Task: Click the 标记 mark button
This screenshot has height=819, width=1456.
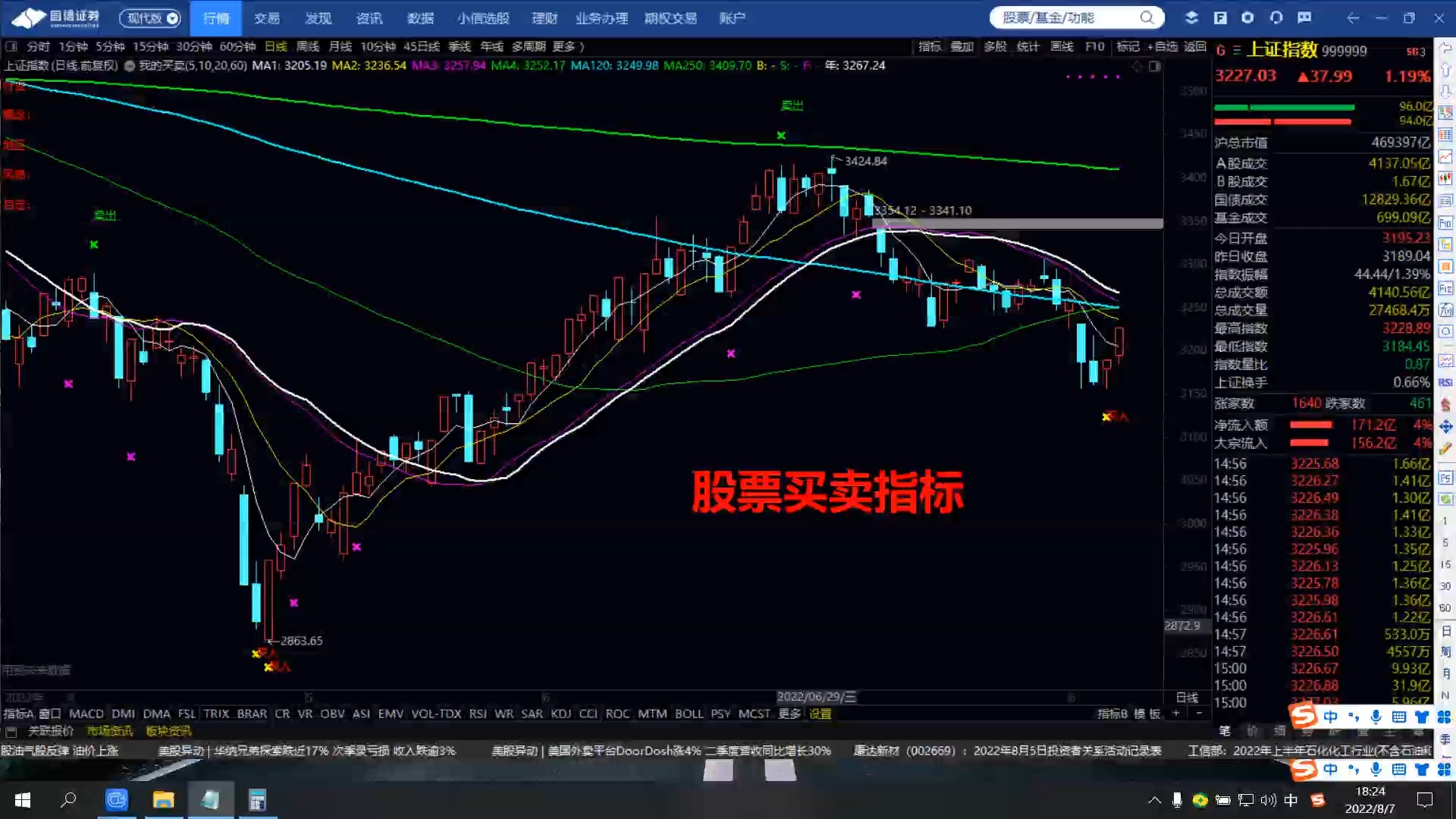Action: [1128, 47]
